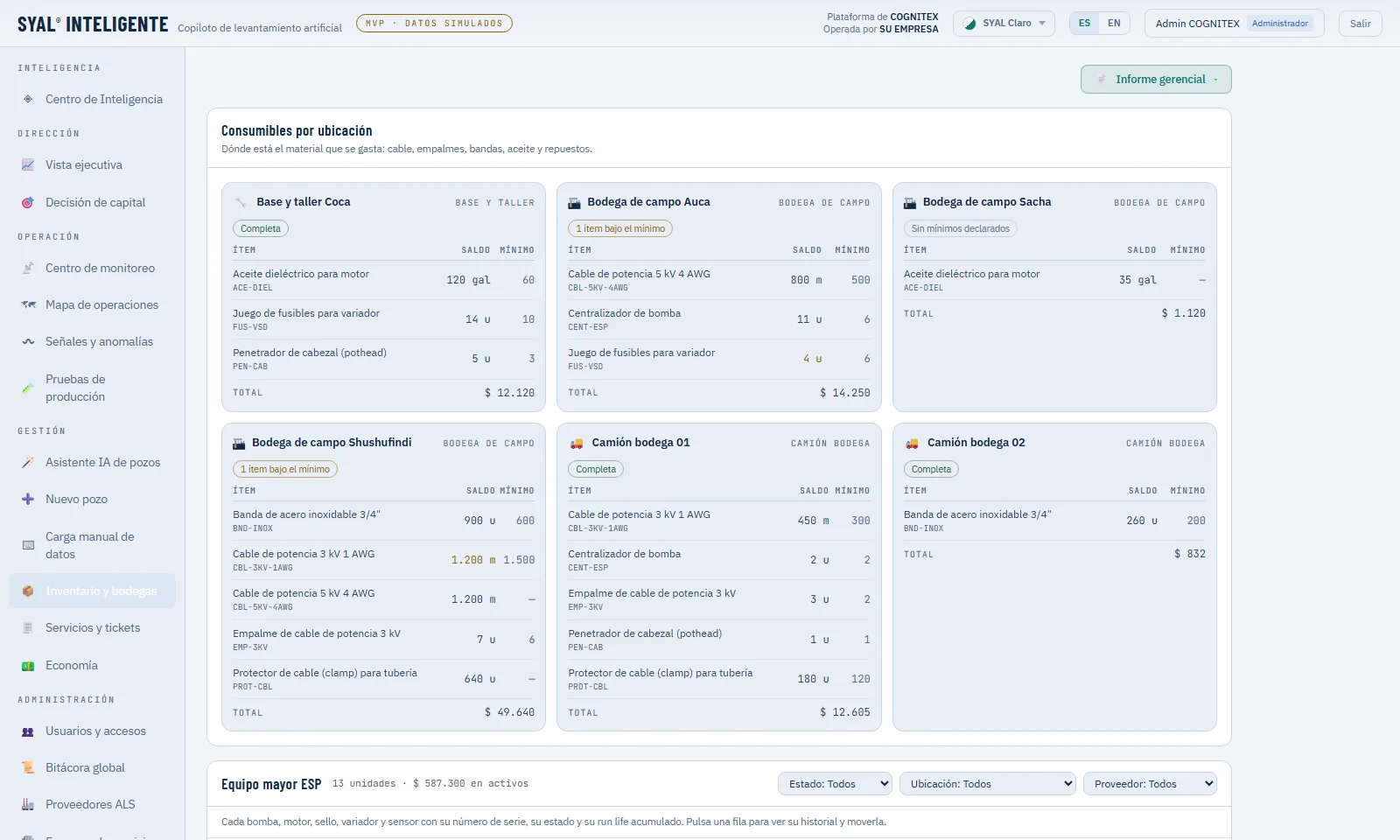This screenshot has height=840, width=1400.
Task: Open the Proveedor: Todos filter dropdown
Action: point(1151,784)
